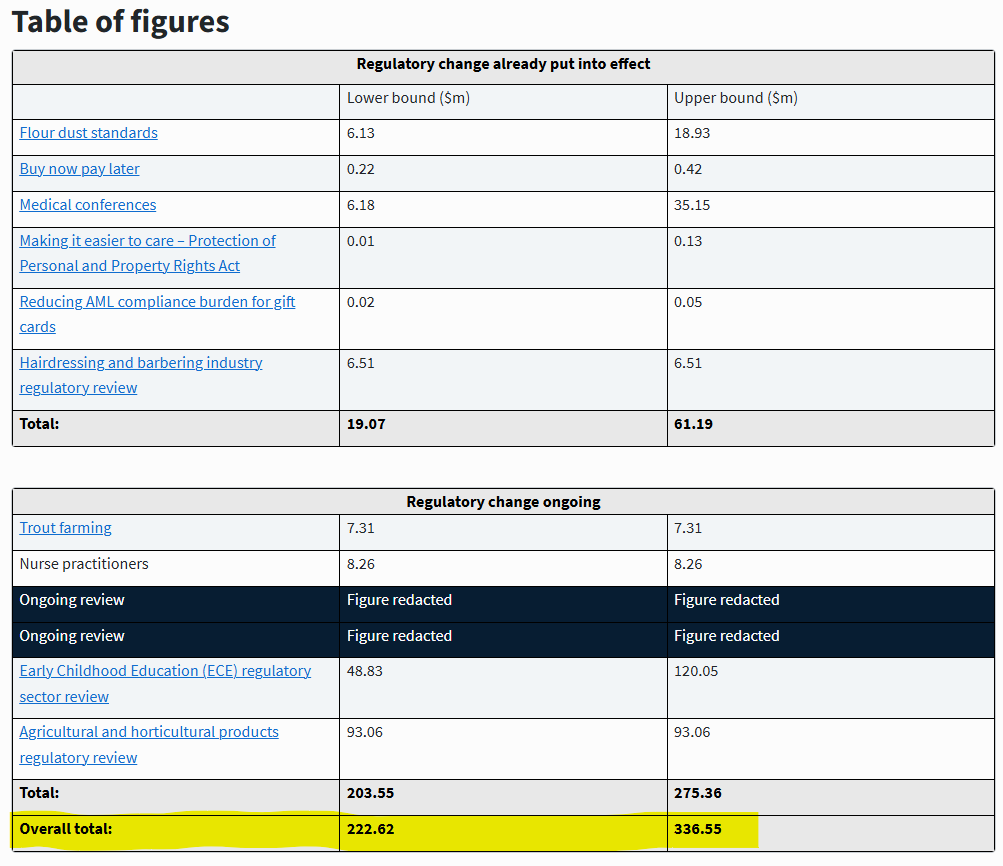1003x866 pixels.
Task: Open Agricultural and horticultural products review link
Action: pos(148,744)
